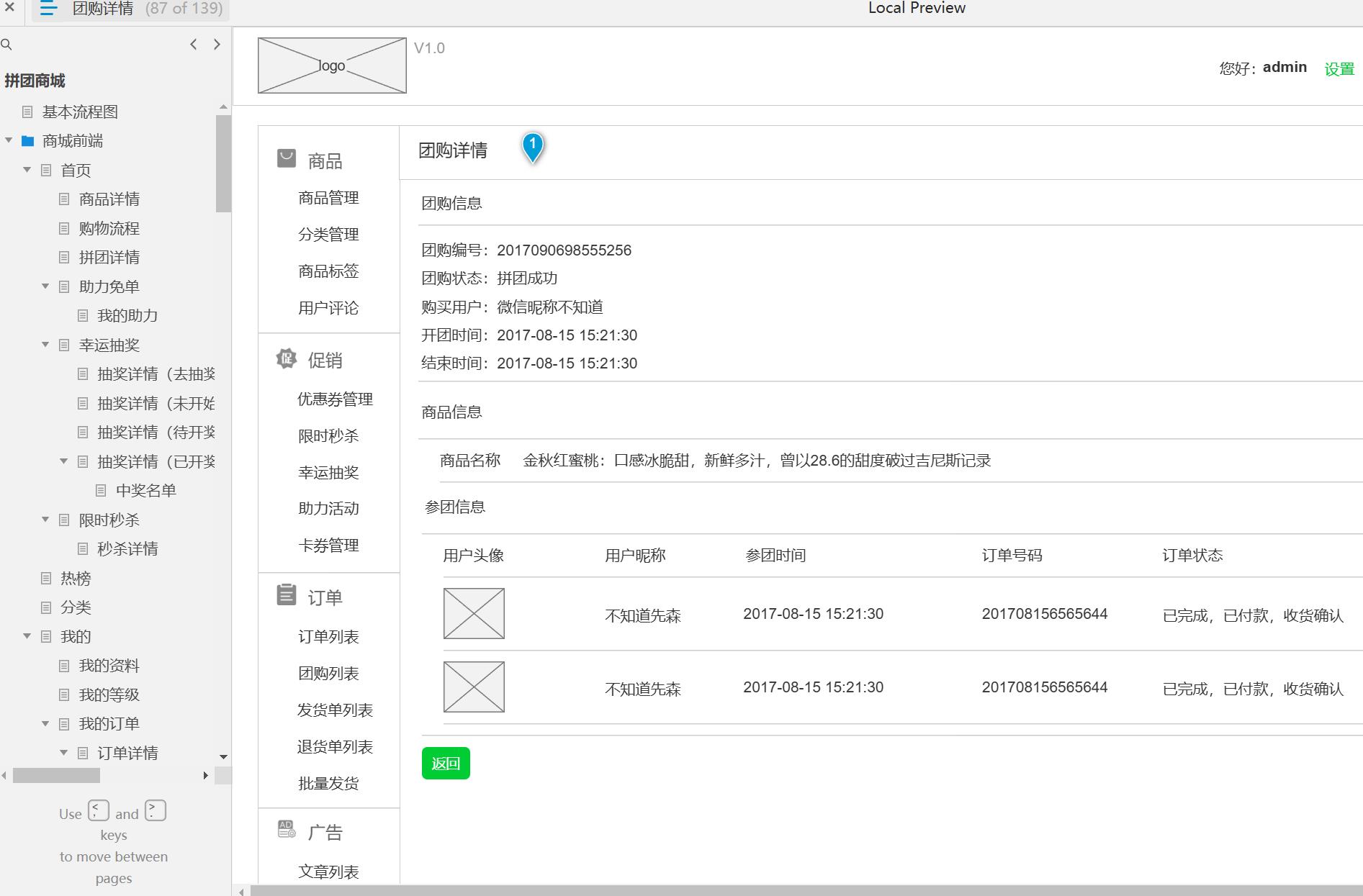Click the admin username in header
1363x896 pixels.
(1285, 67)
